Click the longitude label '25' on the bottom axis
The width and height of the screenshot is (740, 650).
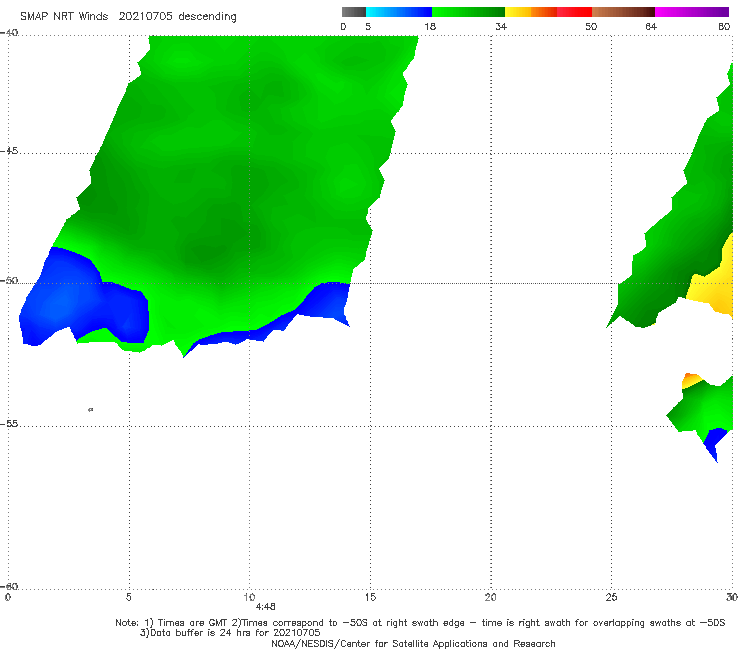tap(611, 597)
